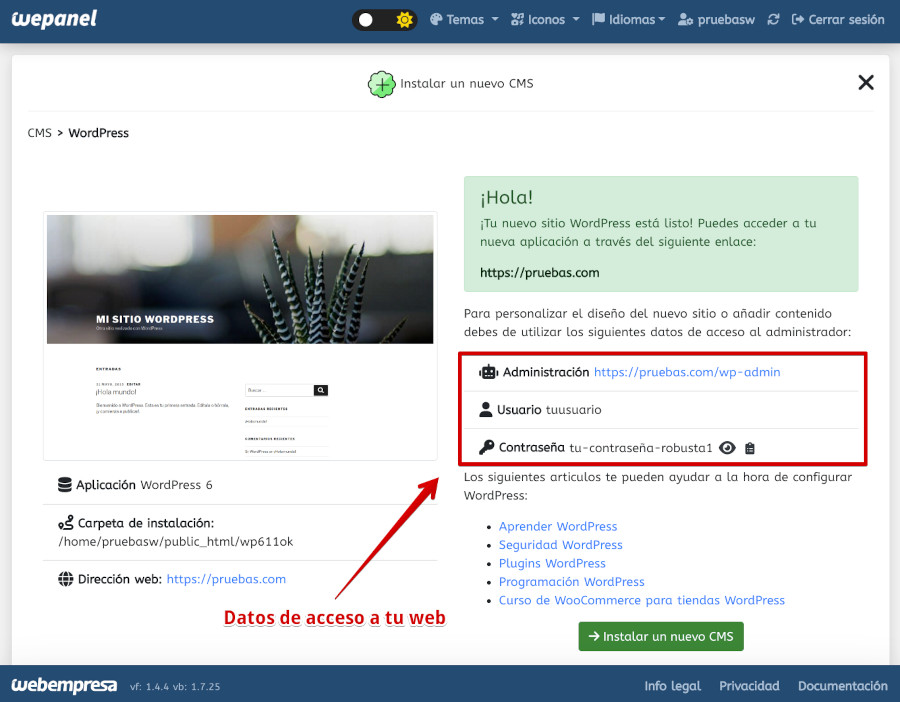Open Plugins WordPress article

[552, 563]
